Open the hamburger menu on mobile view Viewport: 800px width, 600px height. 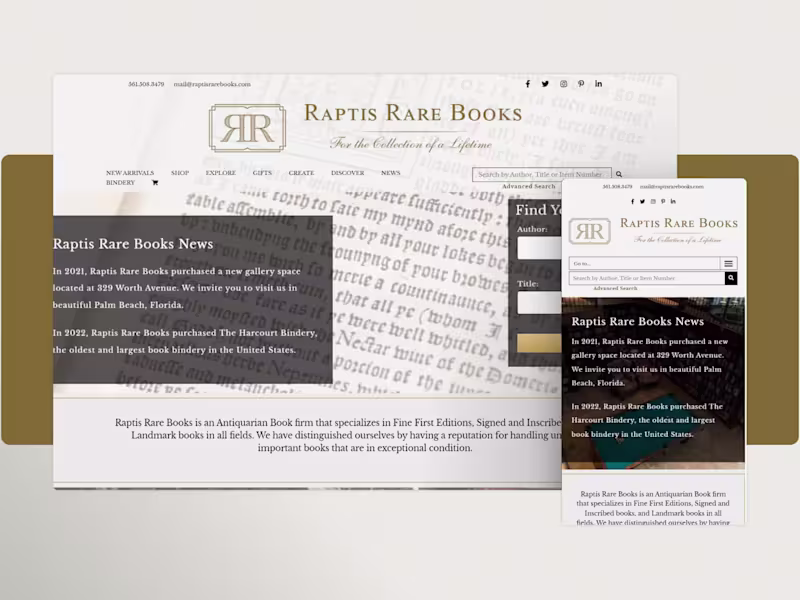pyautogui.click(x=729, y=263)
